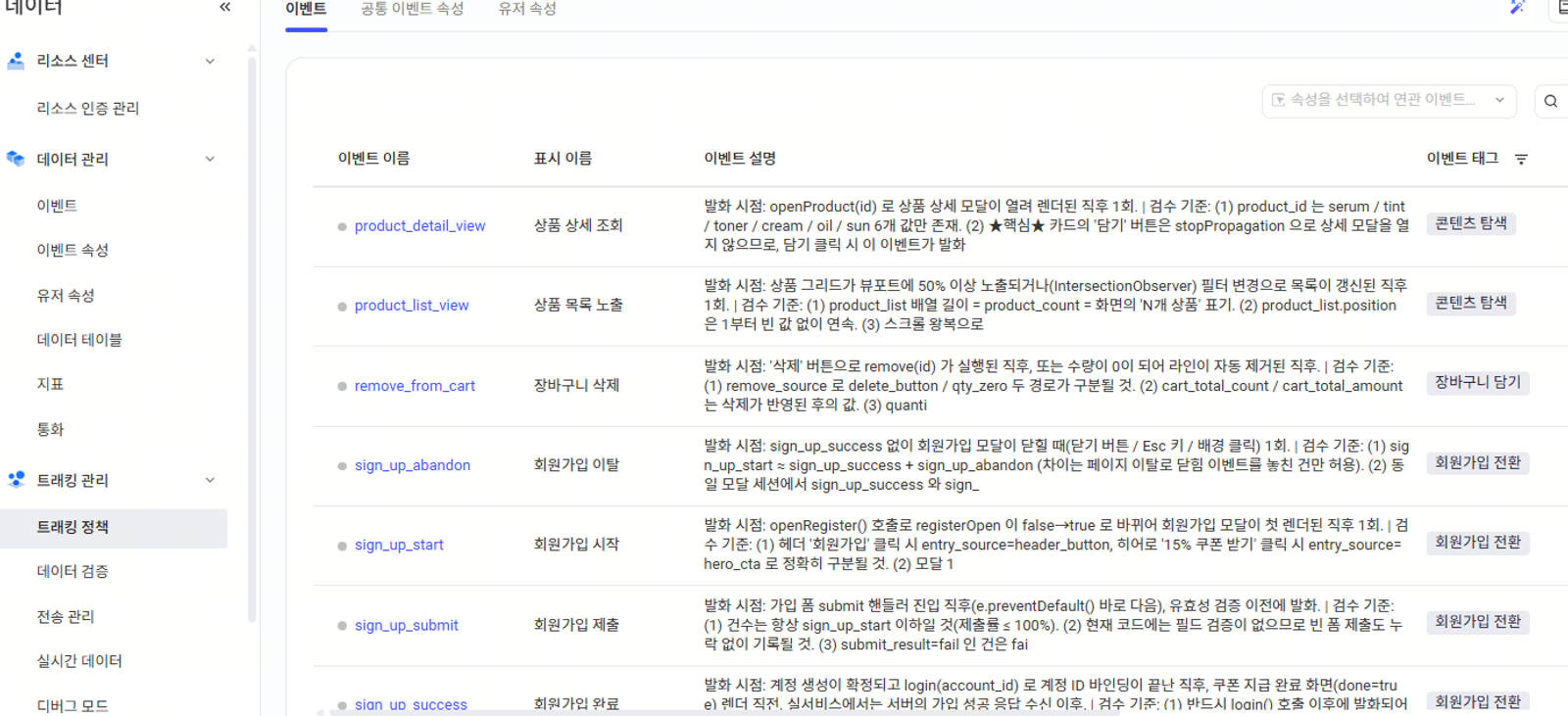The height and width of the screenshot is (716, 1568).
Task: Open 리소스 인증 관리 in sidebar
Action: (x=88, y=108)
